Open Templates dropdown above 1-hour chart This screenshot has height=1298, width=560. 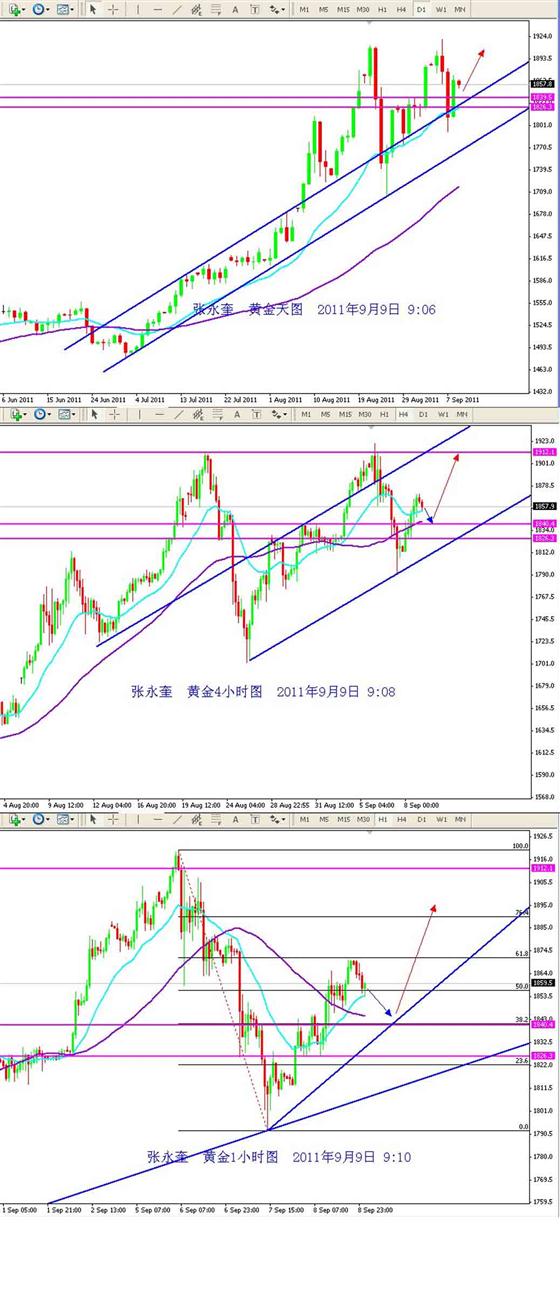(65, 819)
